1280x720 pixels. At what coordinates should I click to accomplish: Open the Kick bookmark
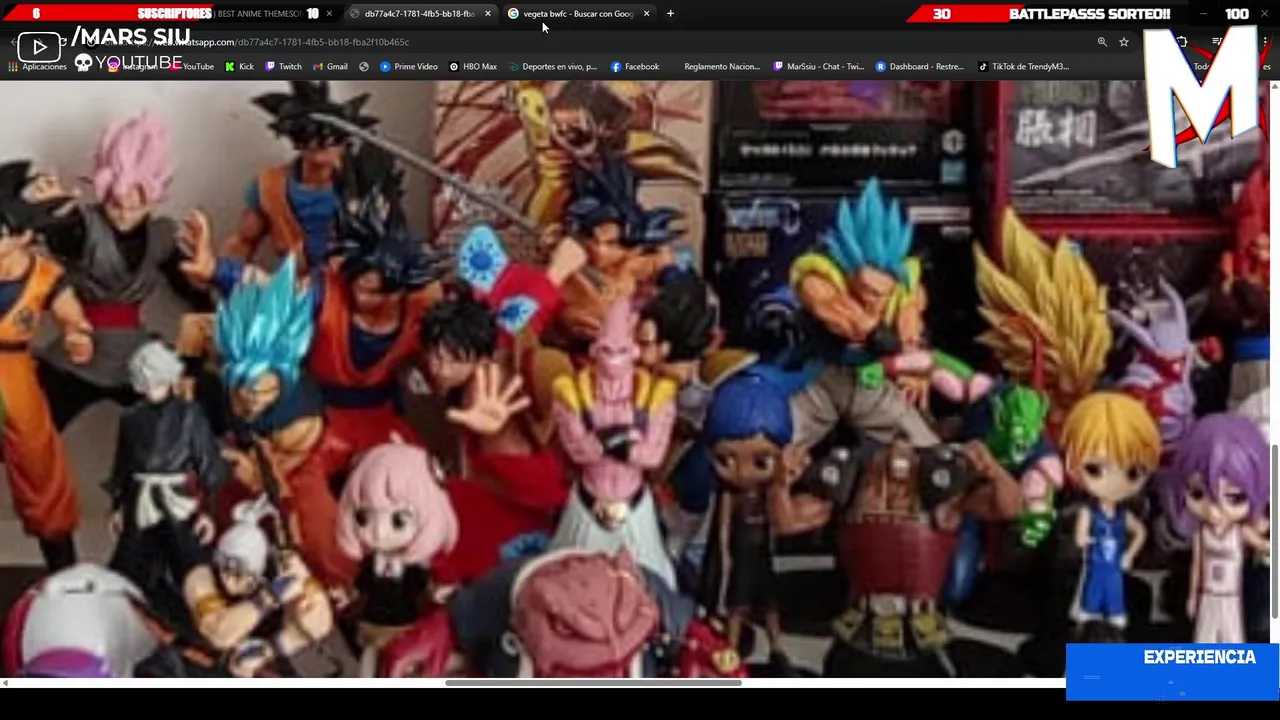click(239, 67)
